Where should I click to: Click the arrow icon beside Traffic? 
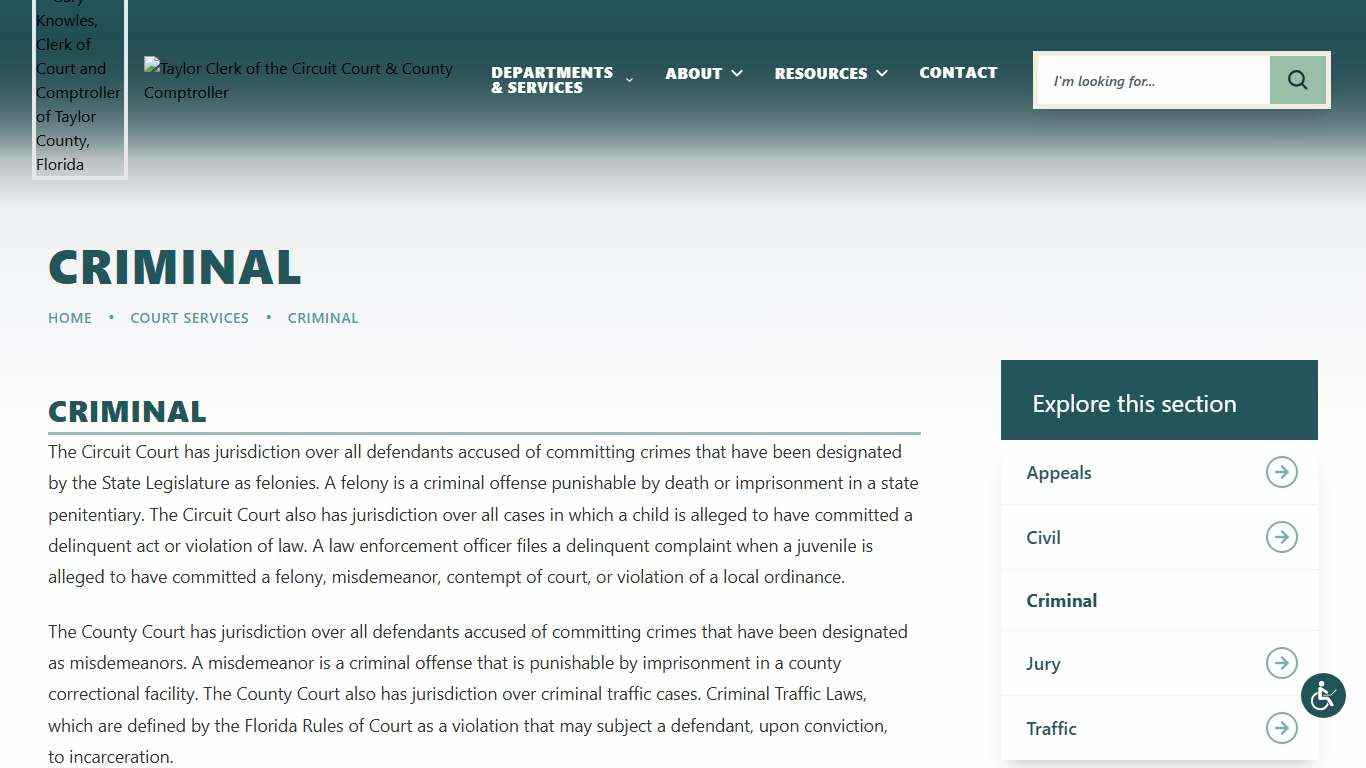click(1281, 728)
